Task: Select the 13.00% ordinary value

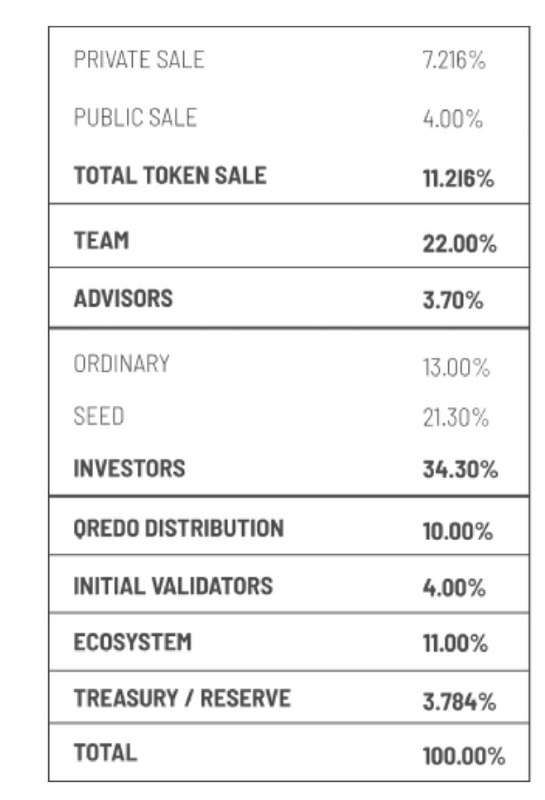Action: (456, 367)
